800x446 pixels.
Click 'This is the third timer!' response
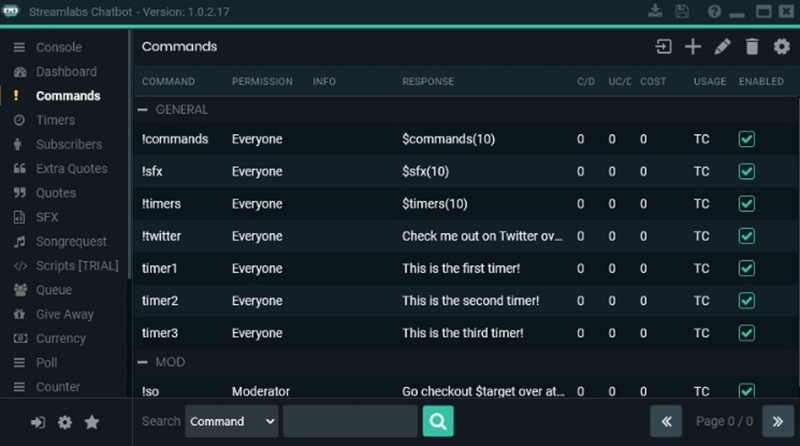(463, 333)
